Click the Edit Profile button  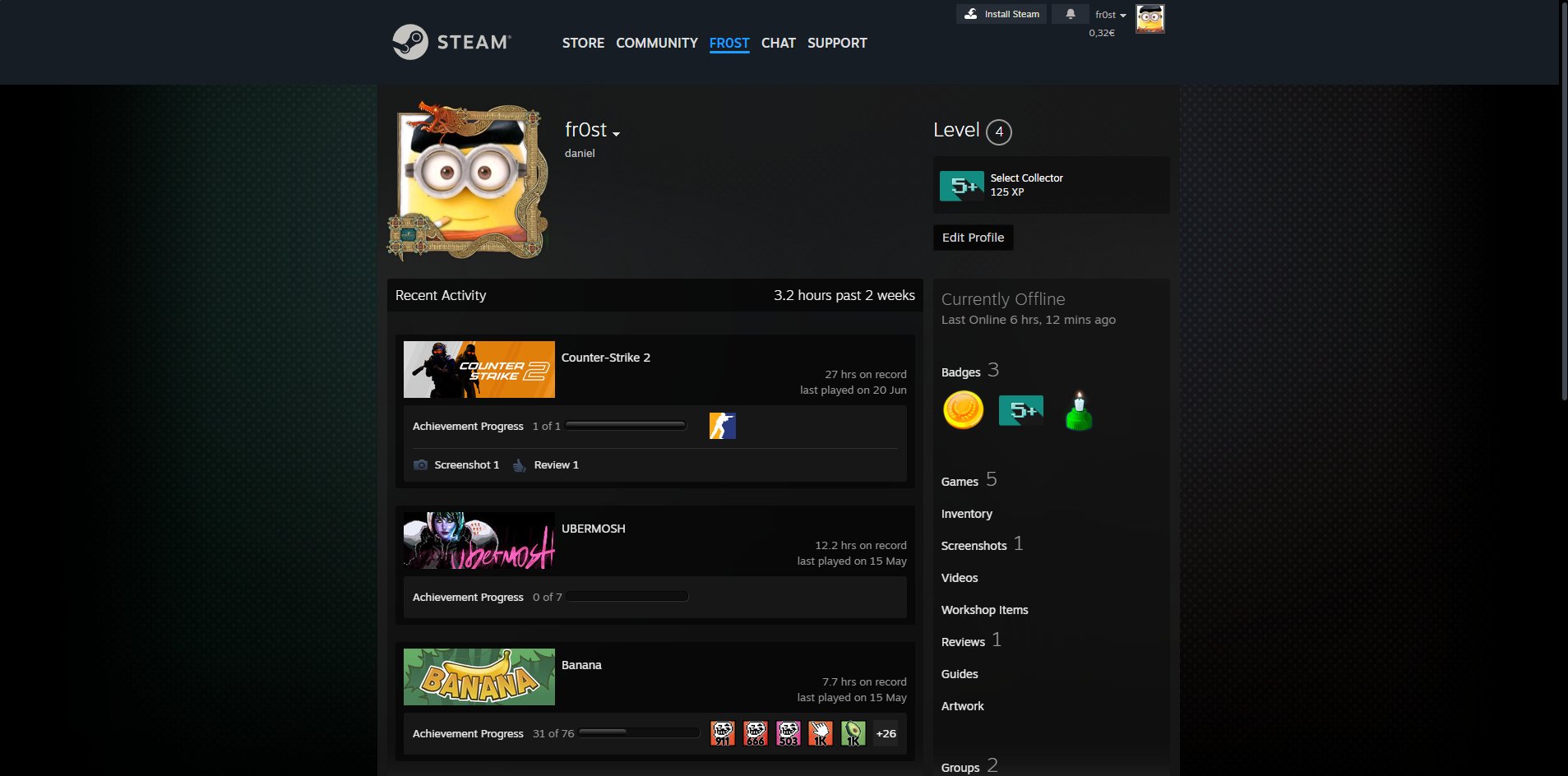click(x=974, y=238)
